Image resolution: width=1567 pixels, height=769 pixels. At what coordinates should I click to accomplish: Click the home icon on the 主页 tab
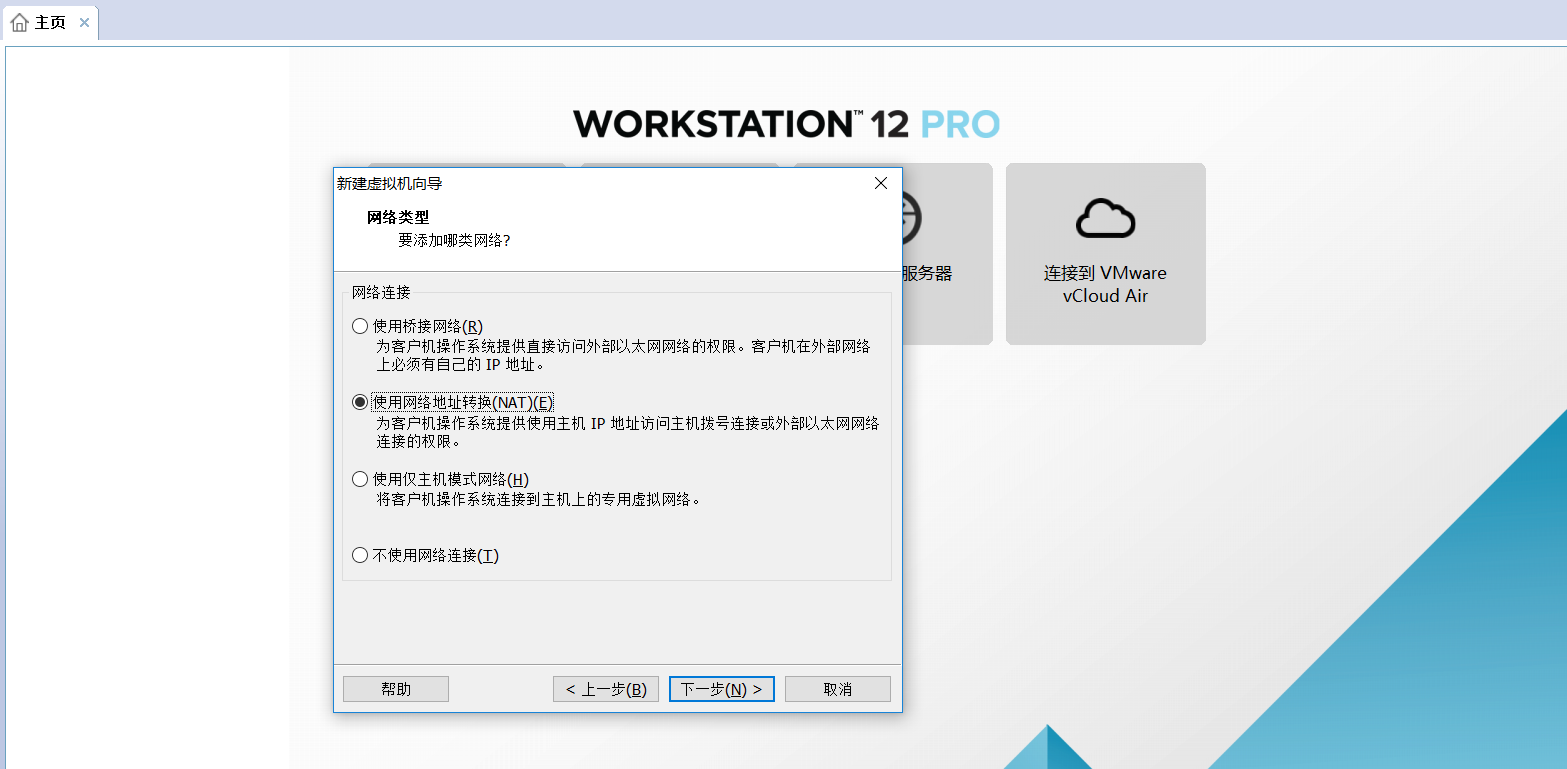pyautogui.click(x=19, y=22)
